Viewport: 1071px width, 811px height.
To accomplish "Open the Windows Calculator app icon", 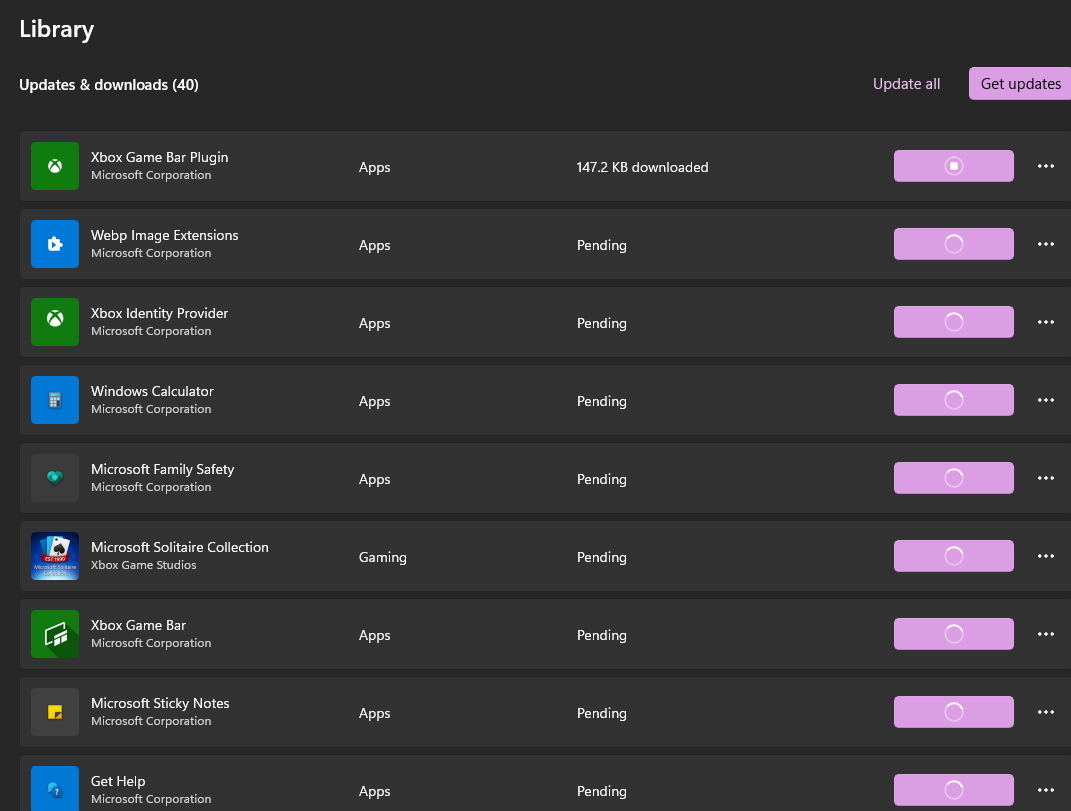I will pyautogui.click(x=55, y=400).
